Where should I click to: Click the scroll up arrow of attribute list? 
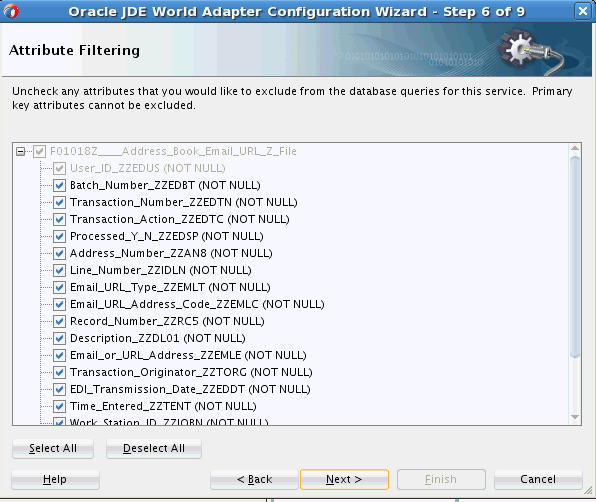[575, 148]
